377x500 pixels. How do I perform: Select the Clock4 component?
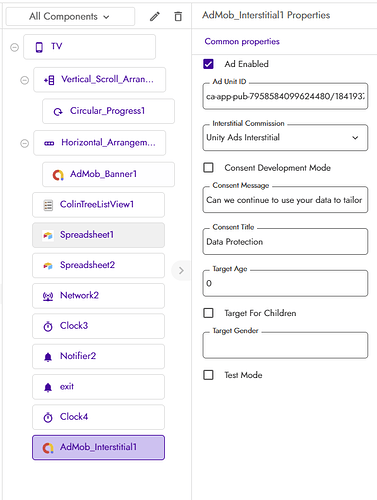pos(98,417)
